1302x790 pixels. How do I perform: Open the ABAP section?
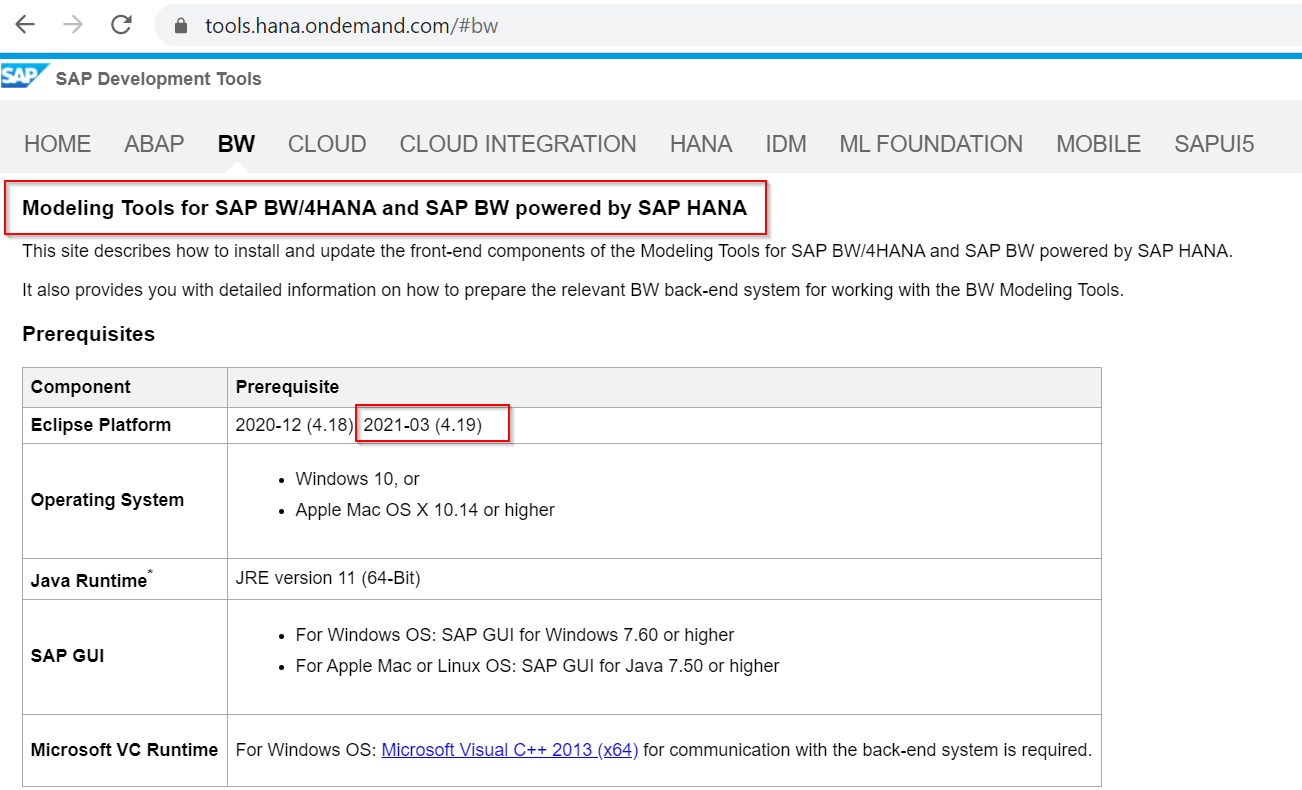tap(154, 143)
